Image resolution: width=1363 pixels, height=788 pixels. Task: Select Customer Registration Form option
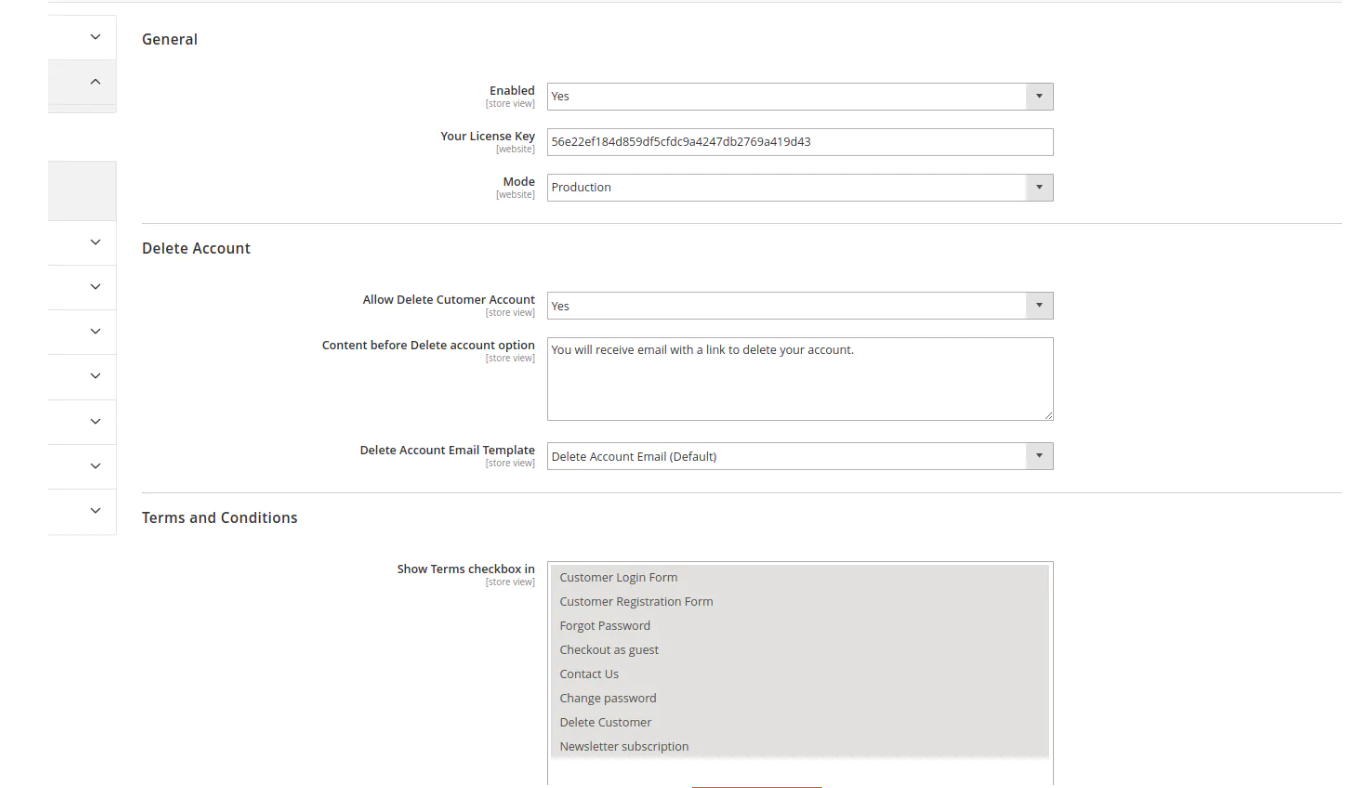(636, 601)
